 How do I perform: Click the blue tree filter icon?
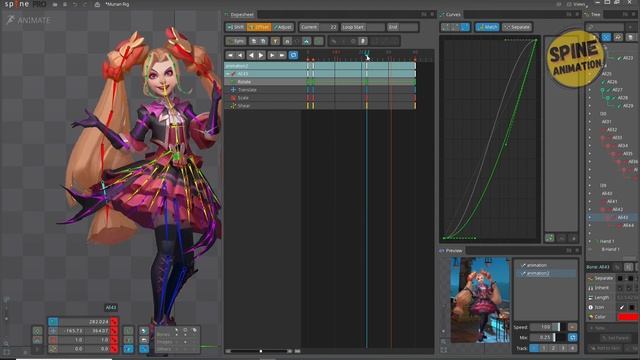click(607, 37)
